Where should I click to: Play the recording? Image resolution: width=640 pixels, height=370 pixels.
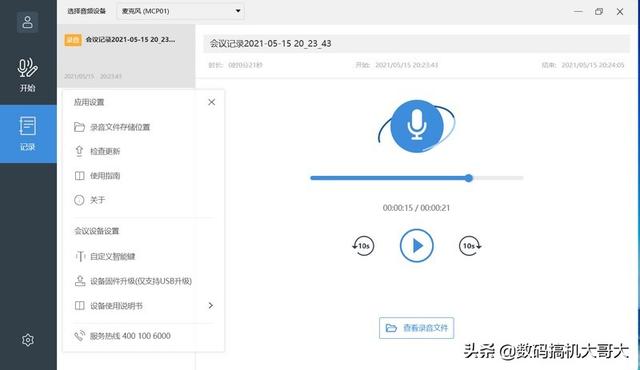[416, 246]
